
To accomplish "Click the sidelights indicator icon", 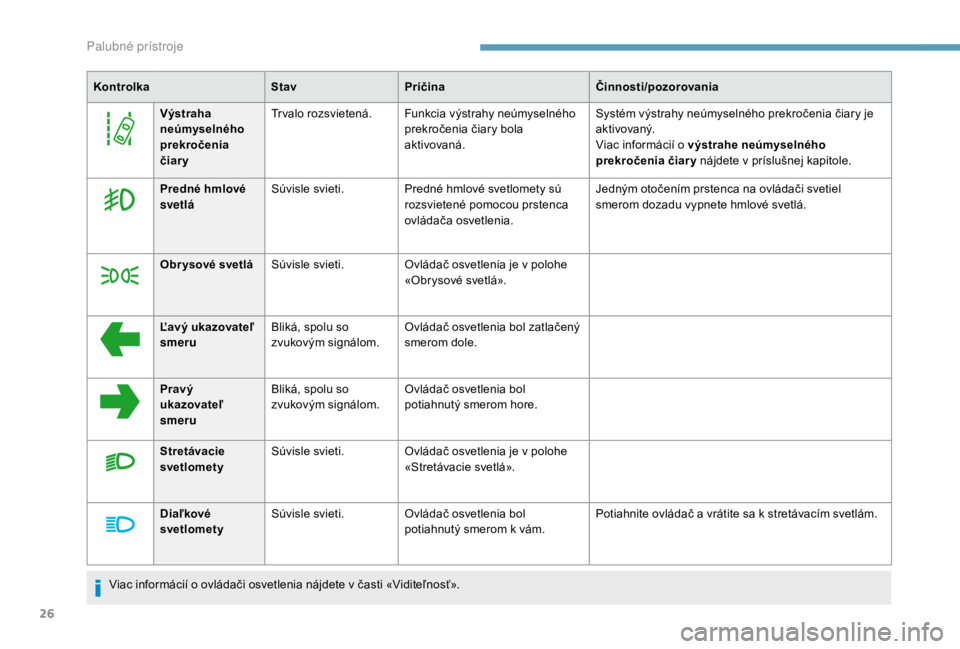I will 120,276.
